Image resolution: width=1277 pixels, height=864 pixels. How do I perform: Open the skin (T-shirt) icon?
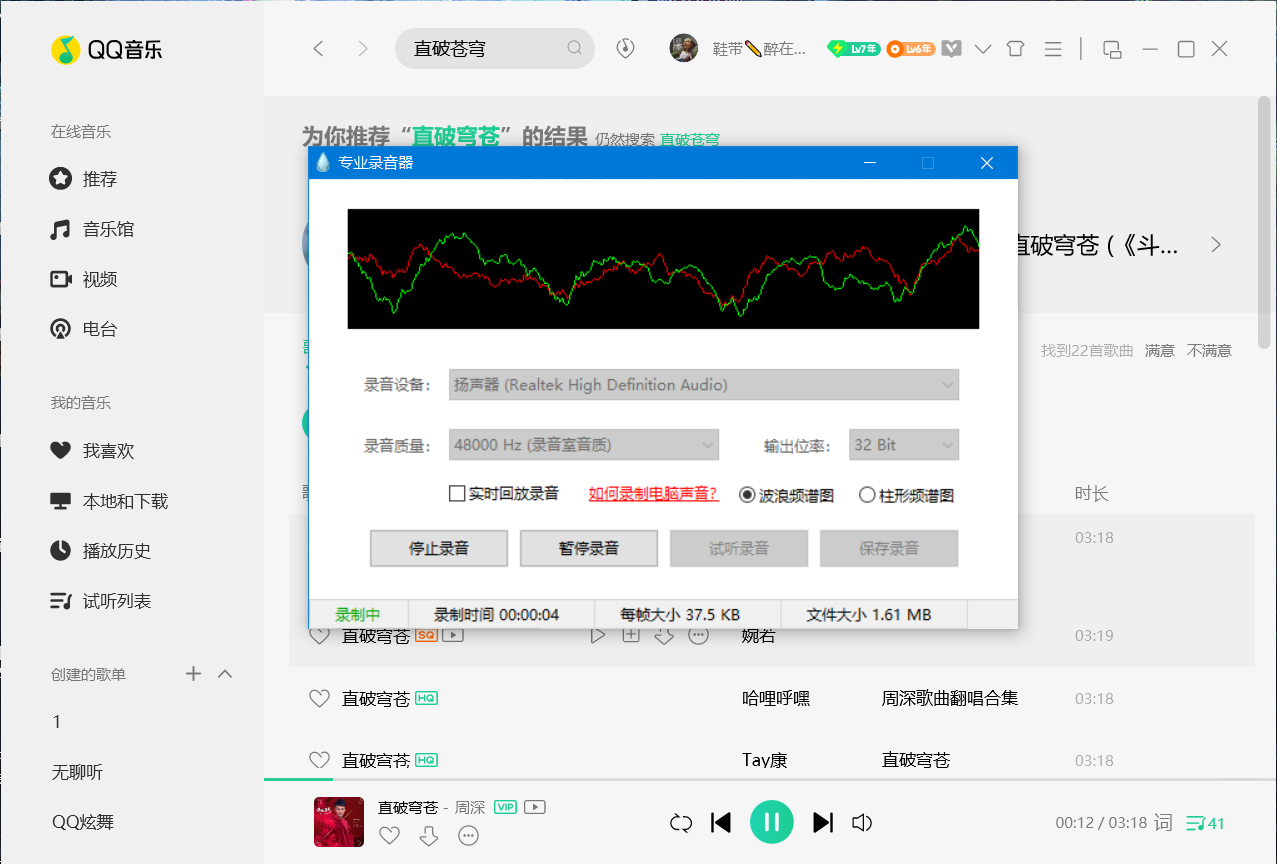click(x=1016, y=48)
